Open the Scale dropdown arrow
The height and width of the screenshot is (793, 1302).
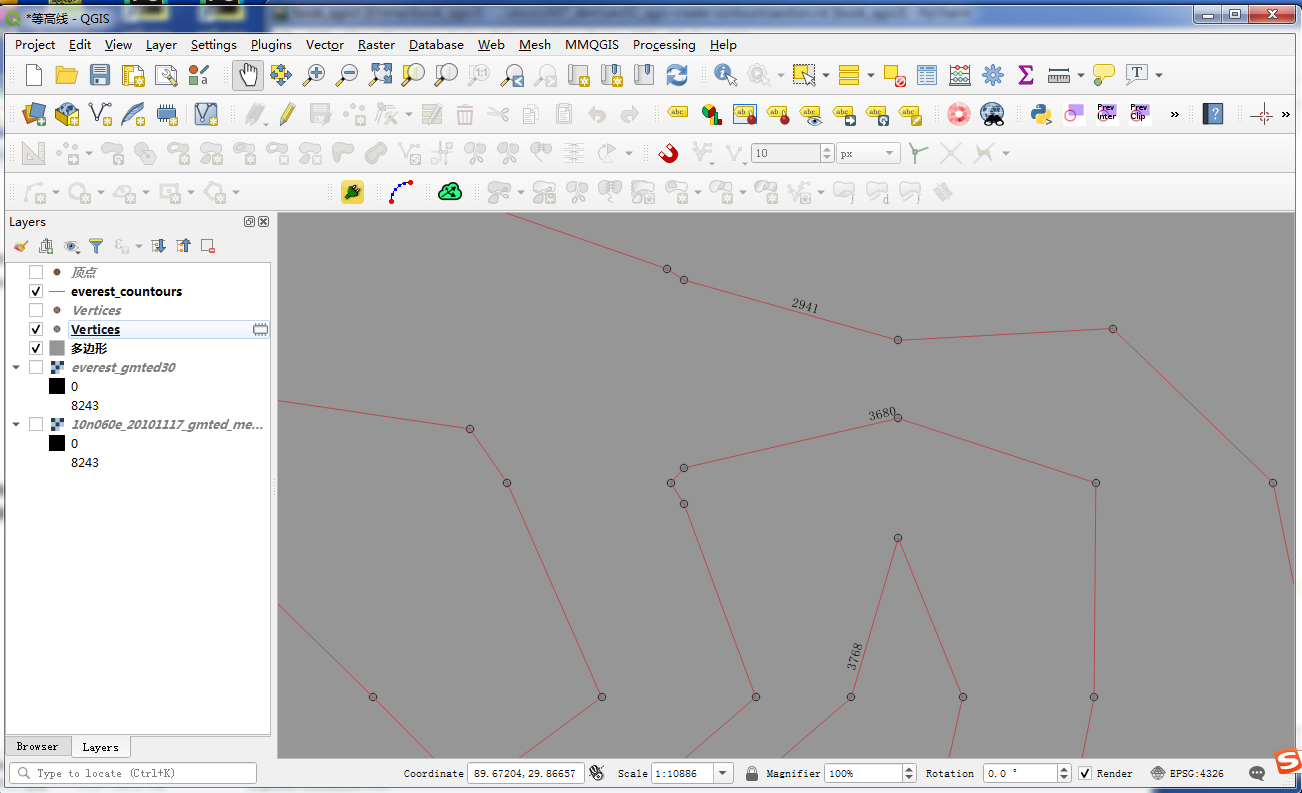724,773
